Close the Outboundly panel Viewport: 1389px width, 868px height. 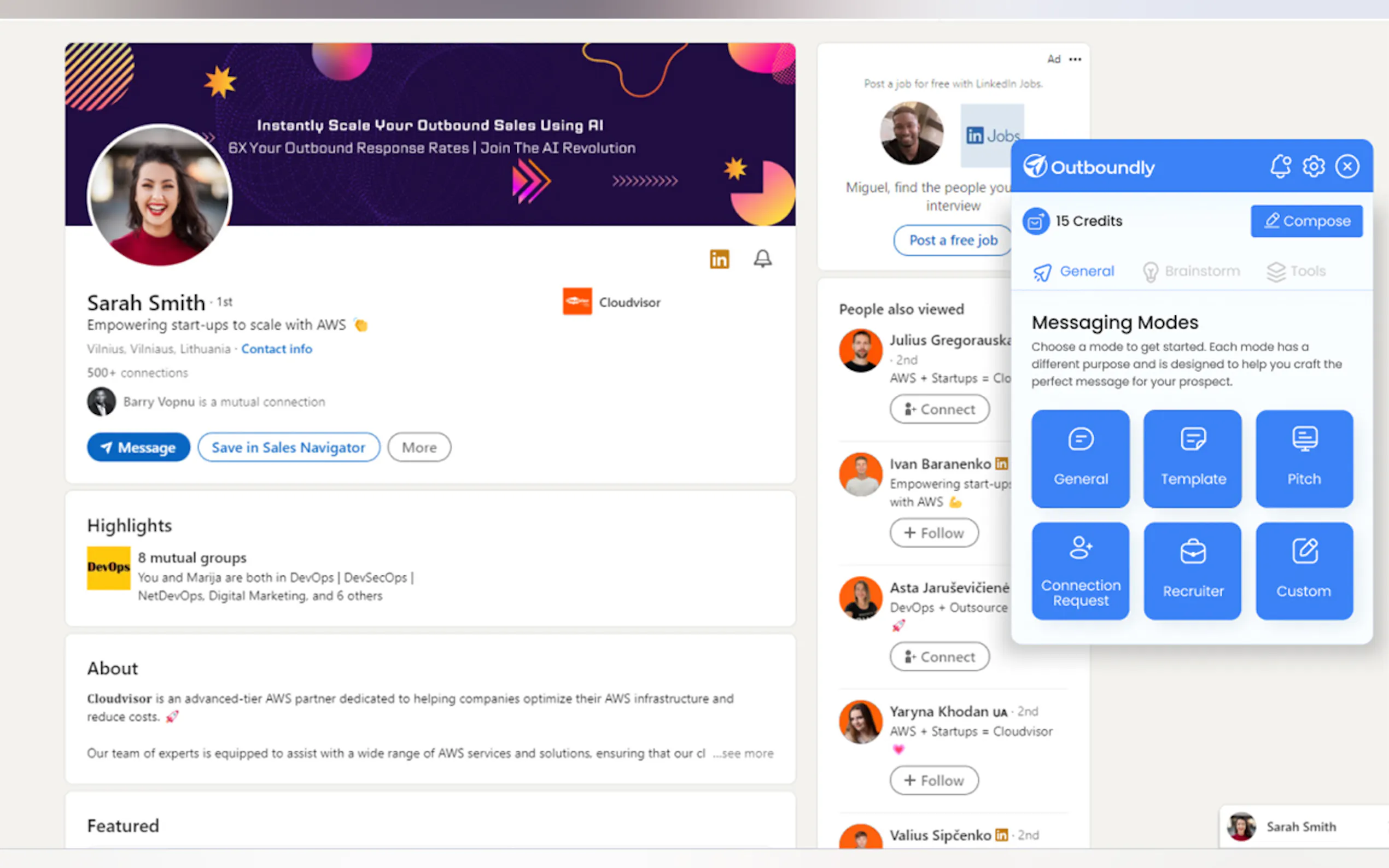(1346, 167)
